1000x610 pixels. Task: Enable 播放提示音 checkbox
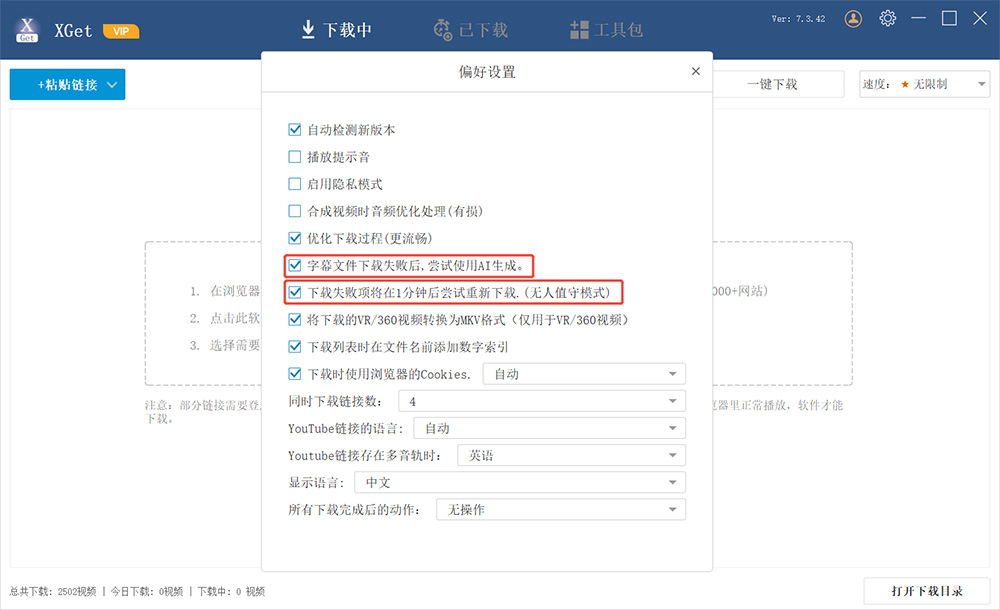[294, 157]
